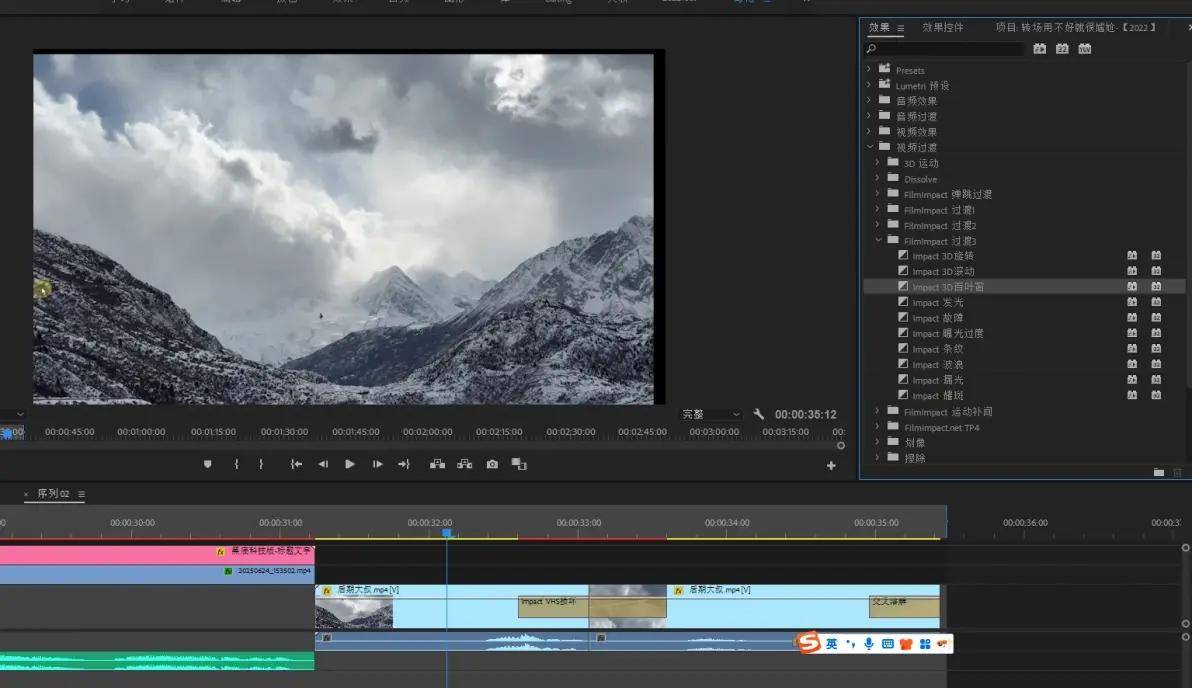Open playback resolution dropdown 完整

point(710,414)
